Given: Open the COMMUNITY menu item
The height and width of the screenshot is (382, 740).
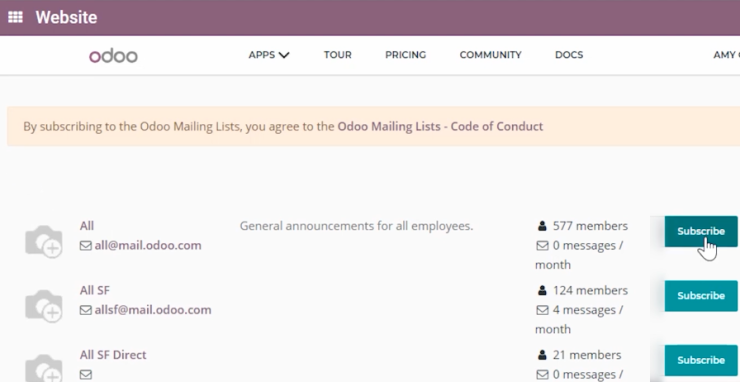Looking at the screenshot, I should 490,55.
